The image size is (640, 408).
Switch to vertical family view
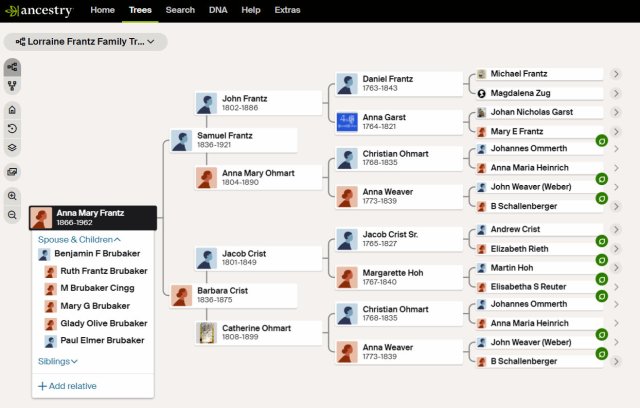tap(13, 85)
